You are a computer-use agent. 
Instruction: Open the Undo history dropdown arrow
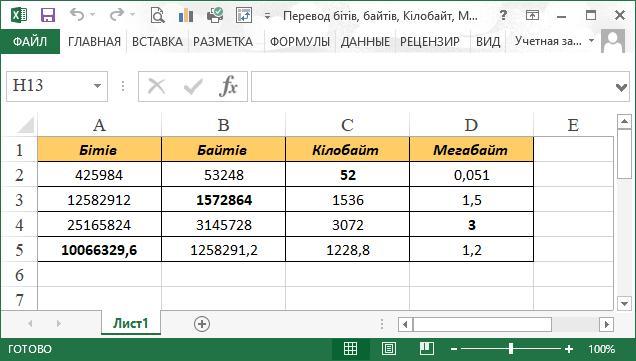coord(92,15)
